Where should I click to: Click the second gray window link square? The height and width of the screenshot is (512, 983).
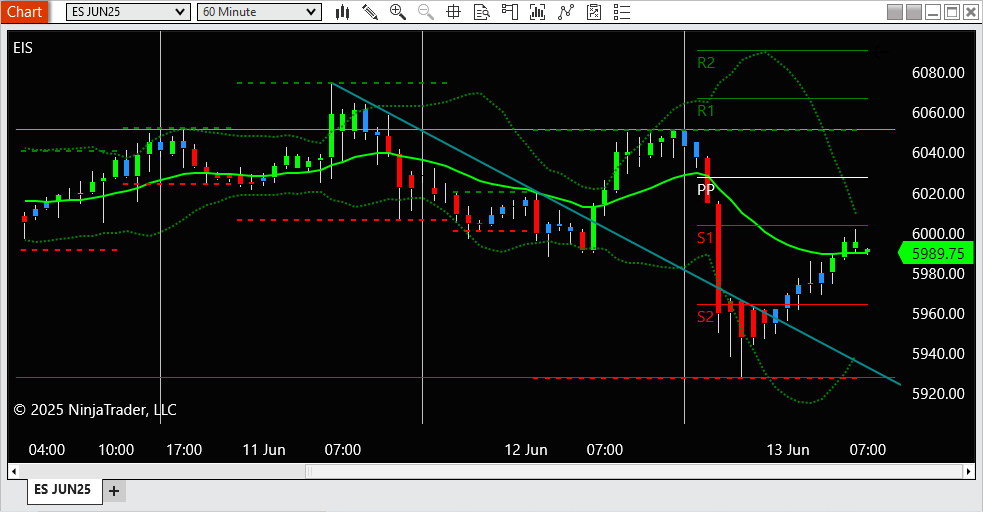coord(914,12)
